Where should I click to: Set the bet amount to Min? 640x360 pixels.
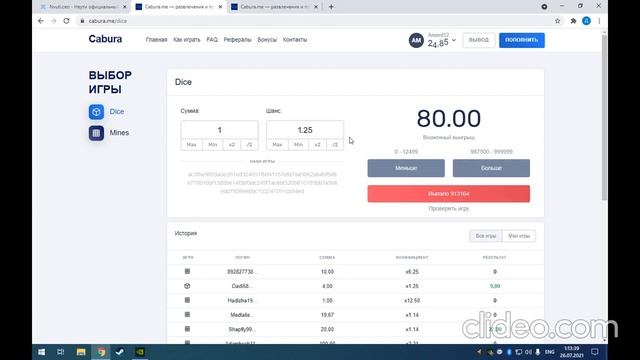click(x=213, y=144)
